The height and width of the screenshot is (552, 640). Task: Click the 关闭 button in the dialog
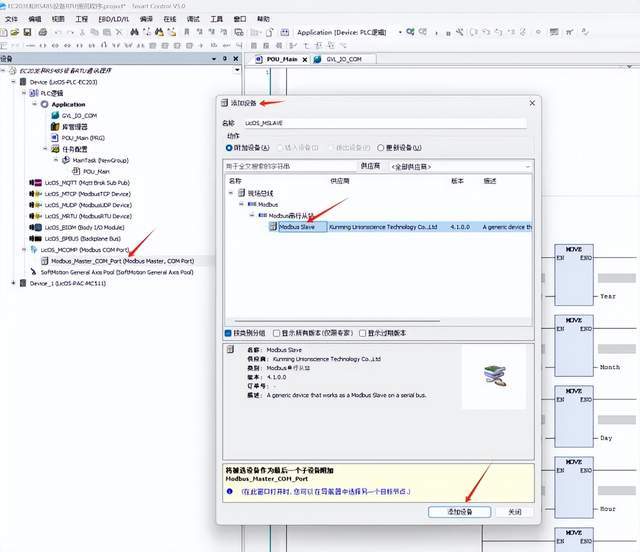pos(514,511)
